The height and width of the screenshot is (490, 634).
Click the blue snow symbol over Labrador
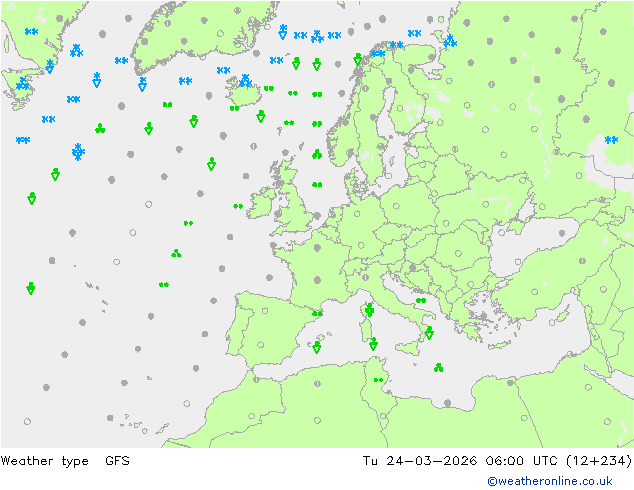coord(31,32)
